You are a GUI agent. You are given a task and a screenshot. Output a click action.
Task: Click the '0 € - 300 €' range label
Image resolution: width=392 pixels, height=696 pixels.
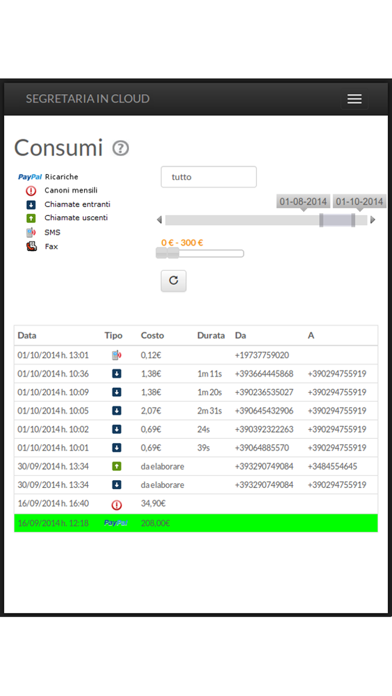[x=182, y=243]
